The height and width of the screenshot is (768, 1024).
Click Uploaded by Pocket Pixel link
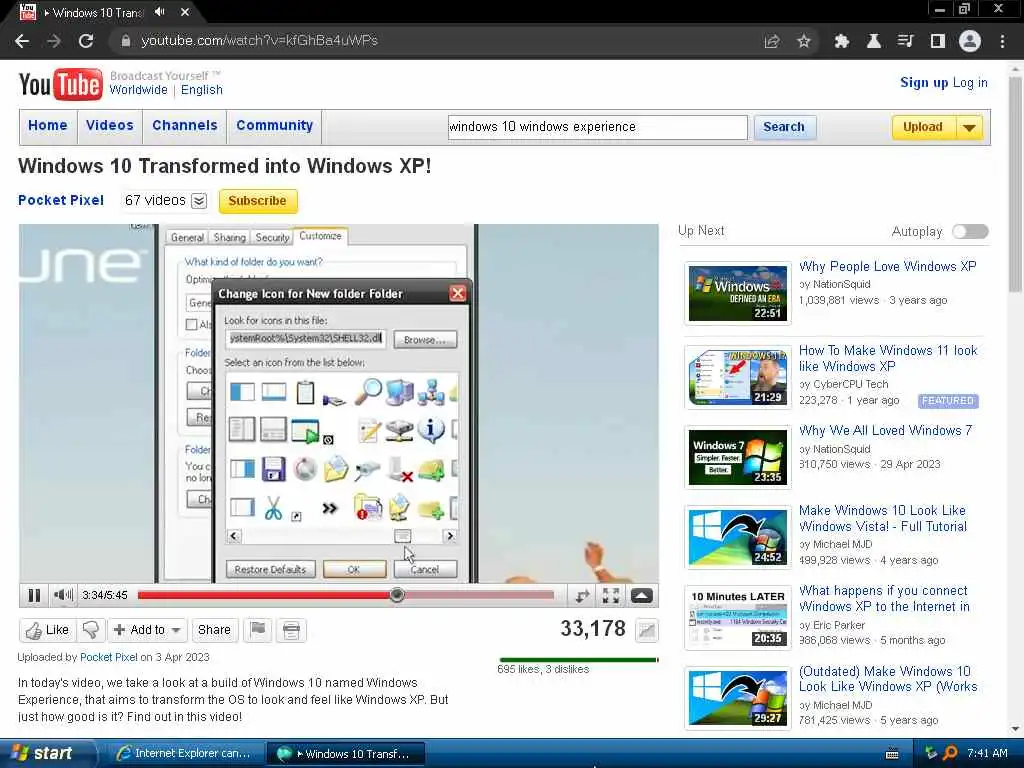pyautogui.click(x=108, y=658)
